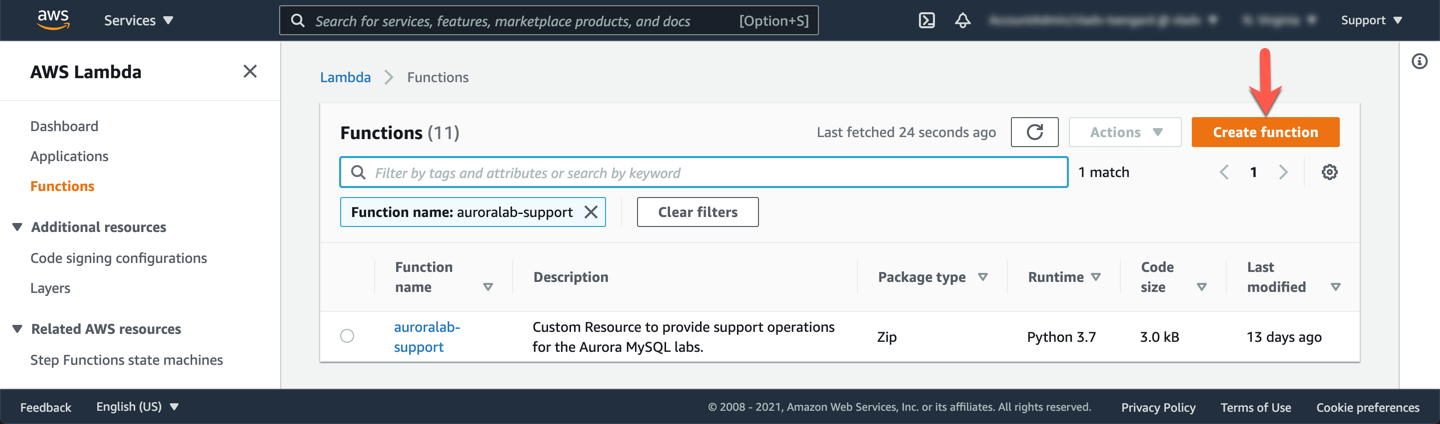Viewport: 1440px width, 424px height.
Task: Click the AWS logo home icon
Action: coord(53,20)
